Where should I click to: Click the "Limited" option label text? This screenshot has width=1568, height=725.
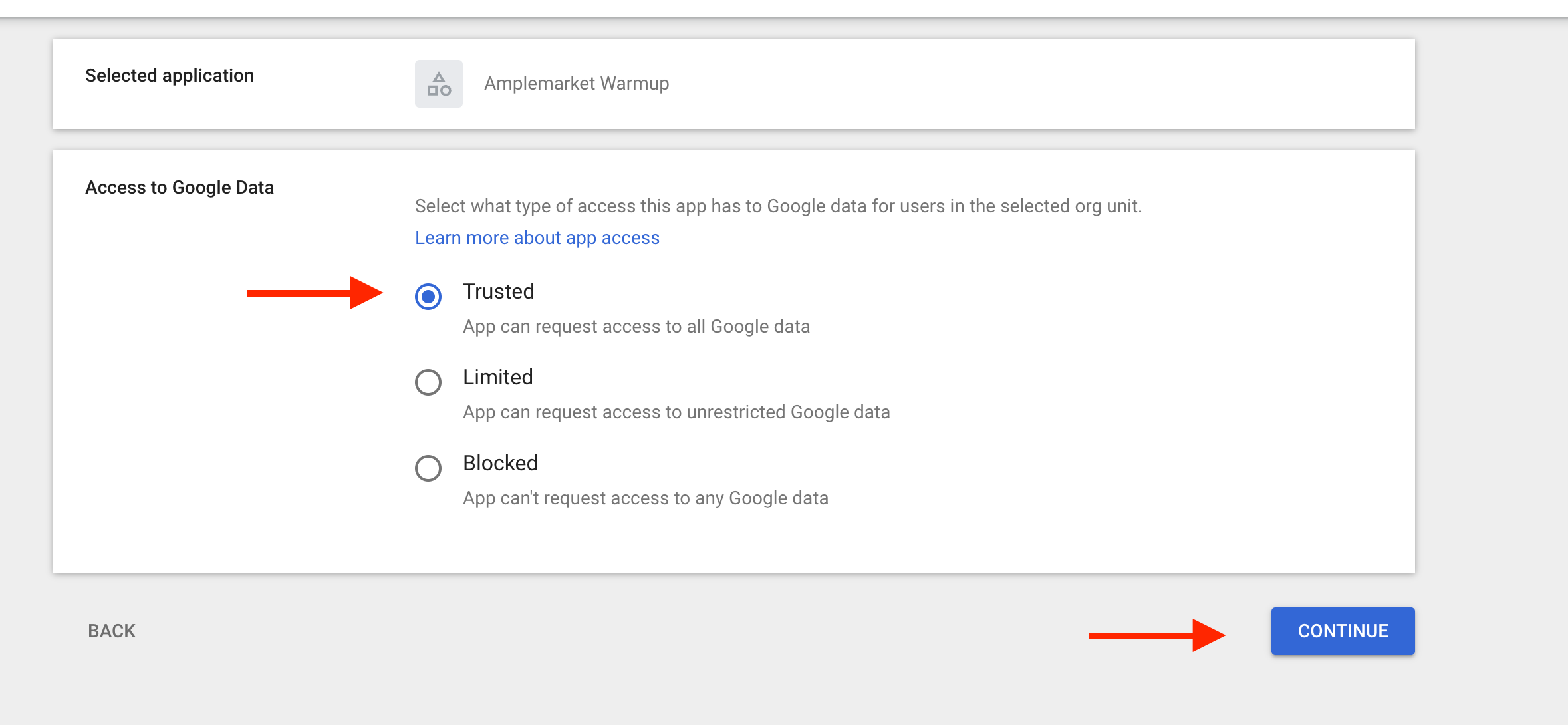[497, 378]
